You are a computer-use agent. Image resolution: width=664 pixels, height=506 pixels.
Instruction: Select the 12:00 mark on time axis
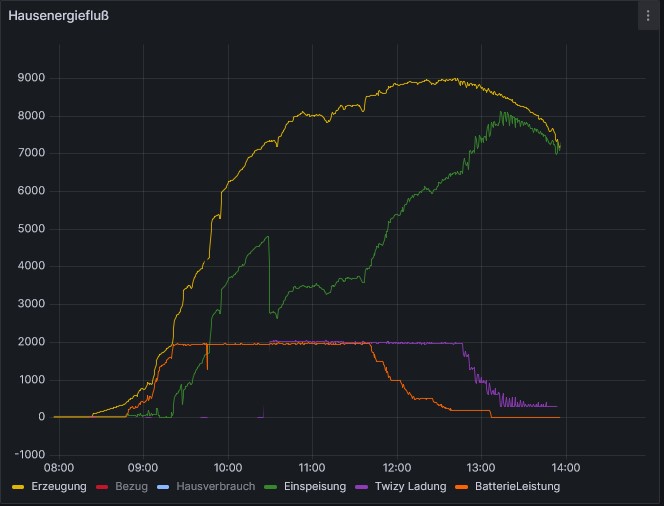pyautogui.click(x=397, y=465)
